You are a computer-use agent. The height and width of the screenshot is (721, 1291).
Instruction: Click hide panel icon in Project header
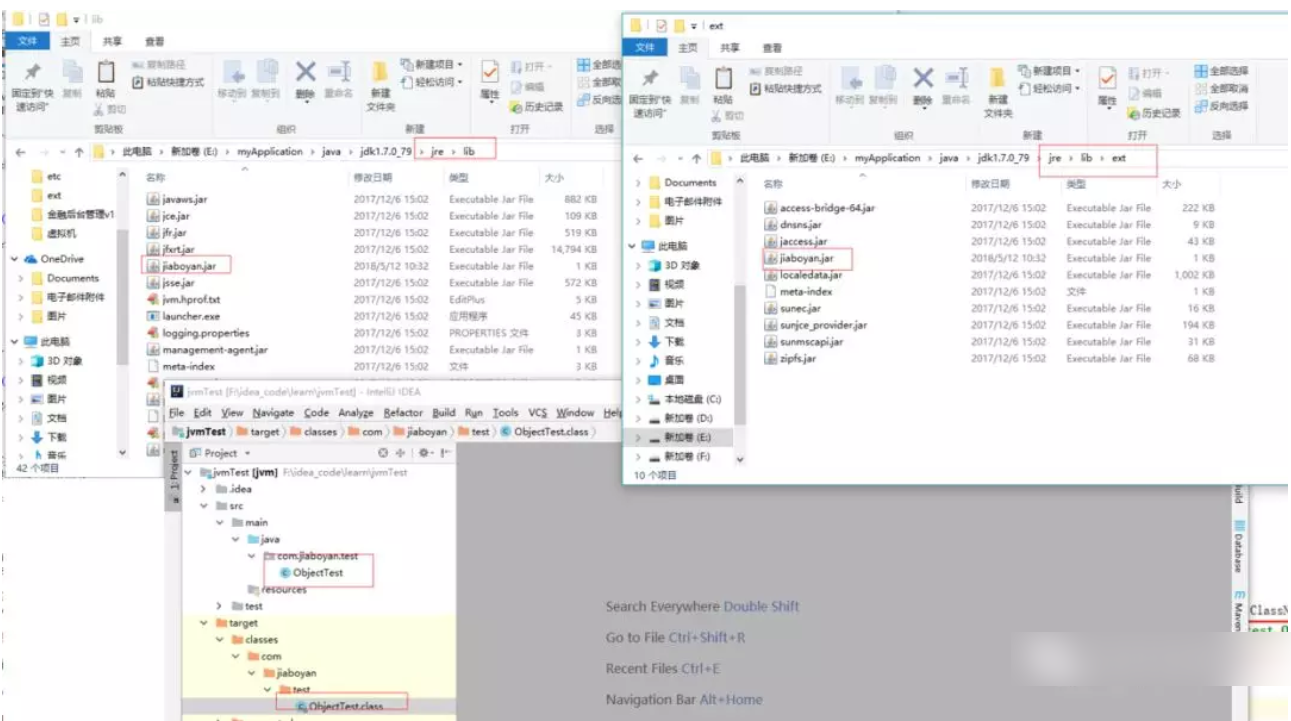[444, 453]
